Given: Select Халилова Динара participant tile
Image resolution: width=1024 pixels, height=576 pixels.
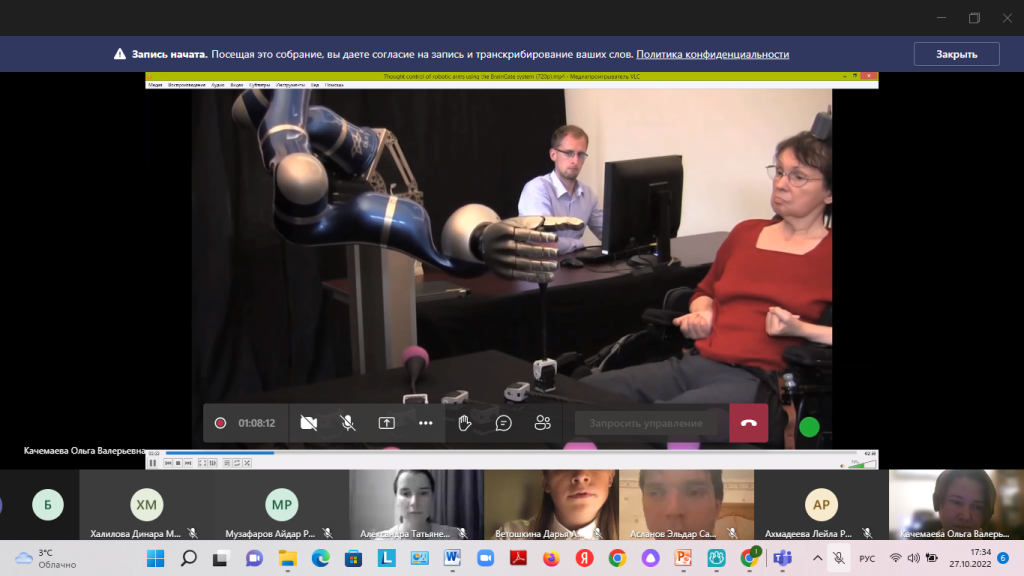Looking at the screenshot, I should point(146,505).
